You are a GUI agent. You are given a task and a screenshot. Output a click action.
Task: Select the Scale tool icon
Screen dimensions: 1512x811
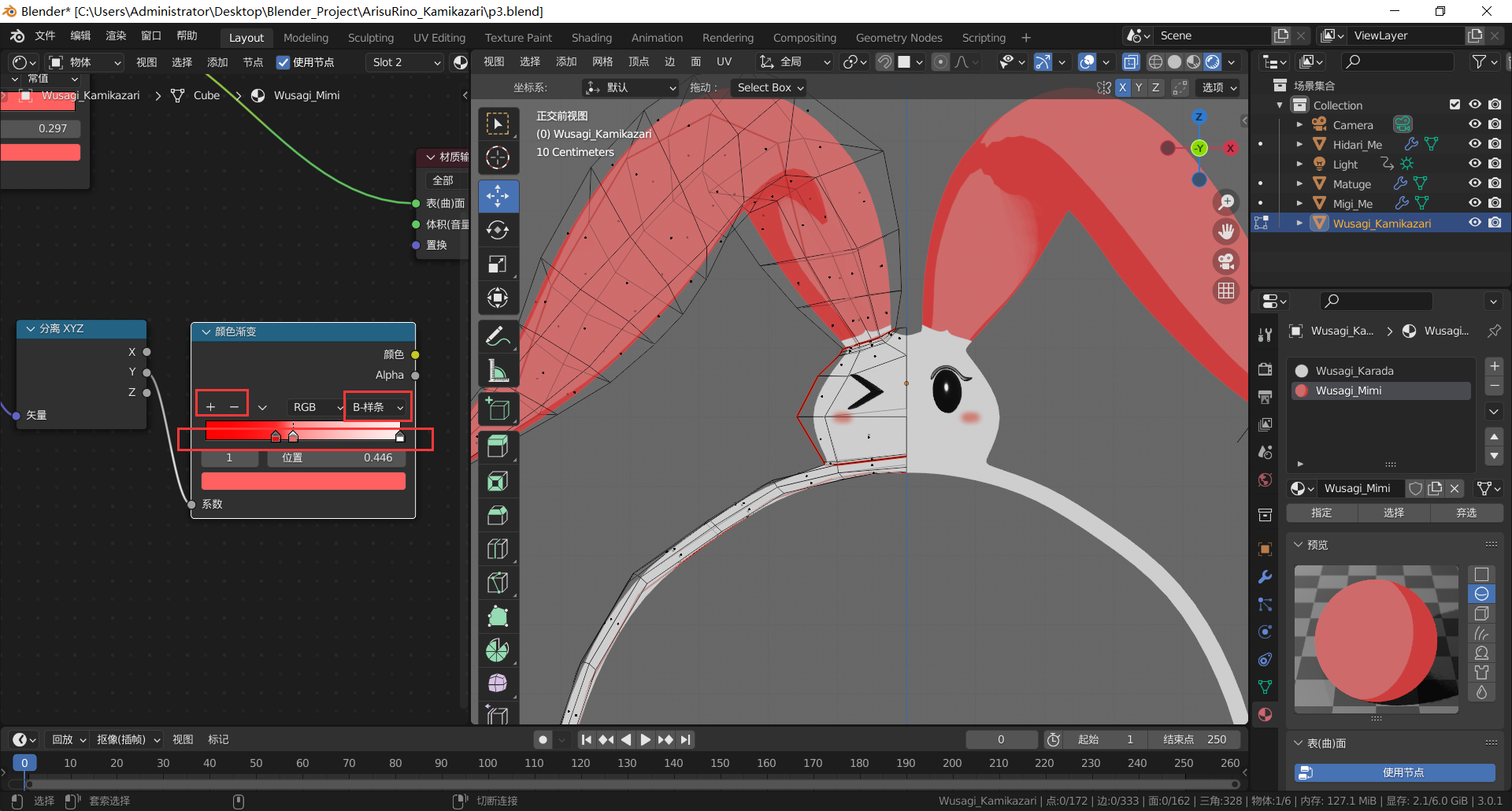498,264
